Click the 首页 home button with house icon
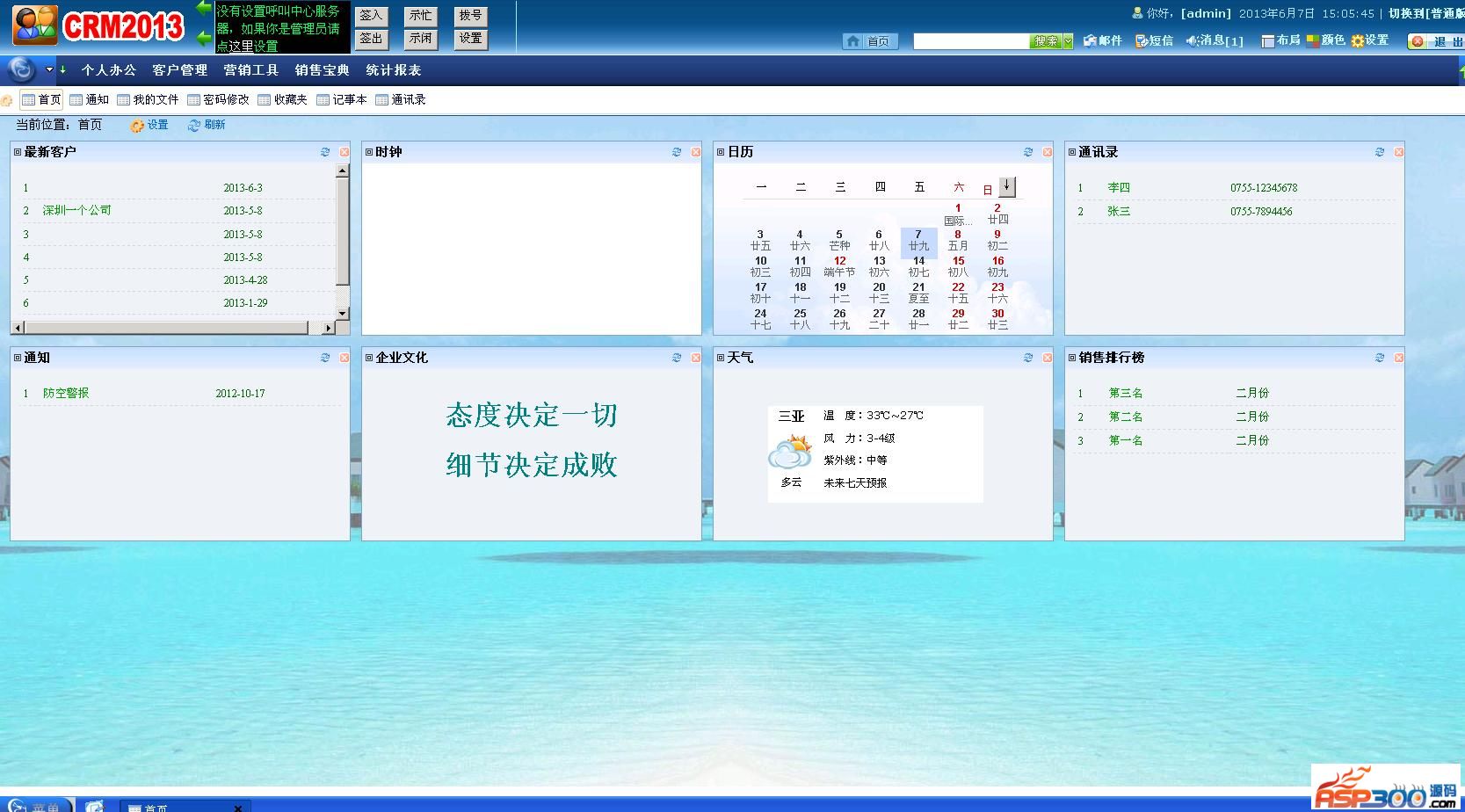 point(869,41)
